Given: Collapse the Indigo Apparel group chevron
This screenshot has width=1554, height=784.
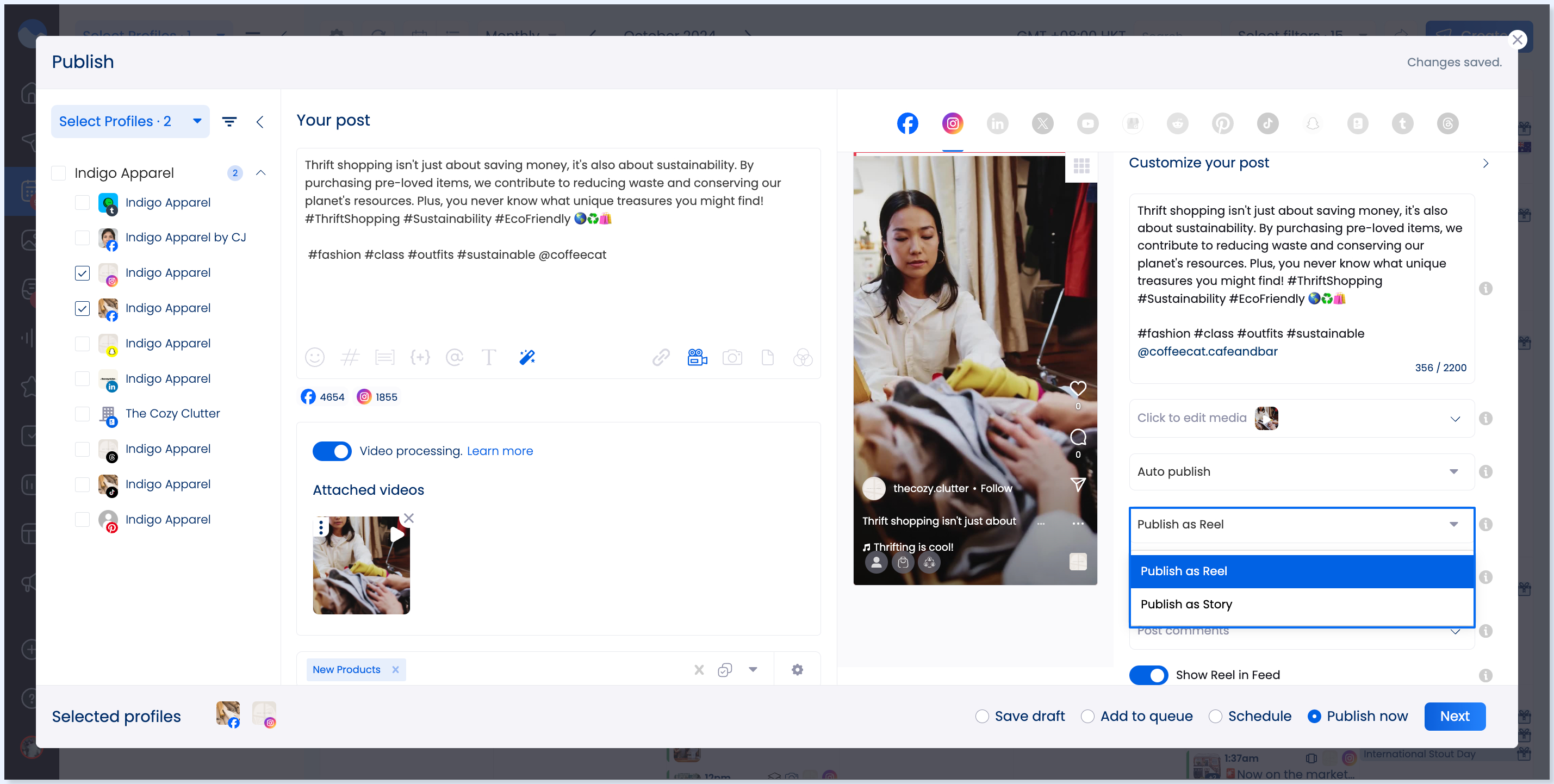Looking at the screenshot, I should click(x=260, y=173).
